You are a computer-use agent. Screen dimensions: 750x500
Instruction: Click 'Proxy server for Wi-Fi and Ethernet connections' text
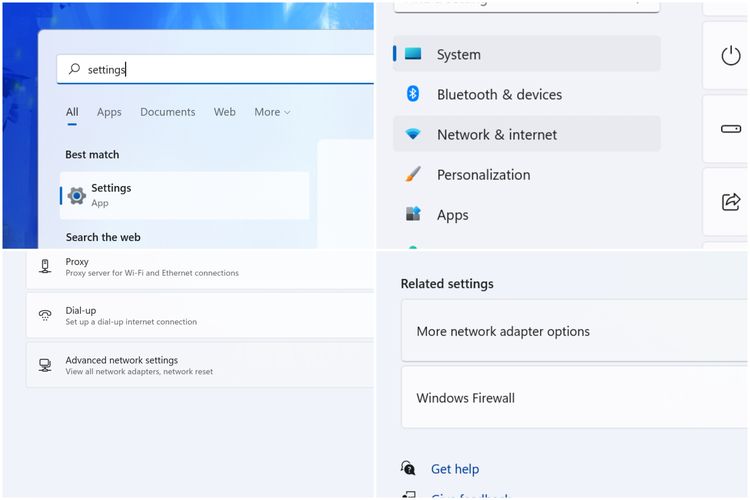(152, 273)
